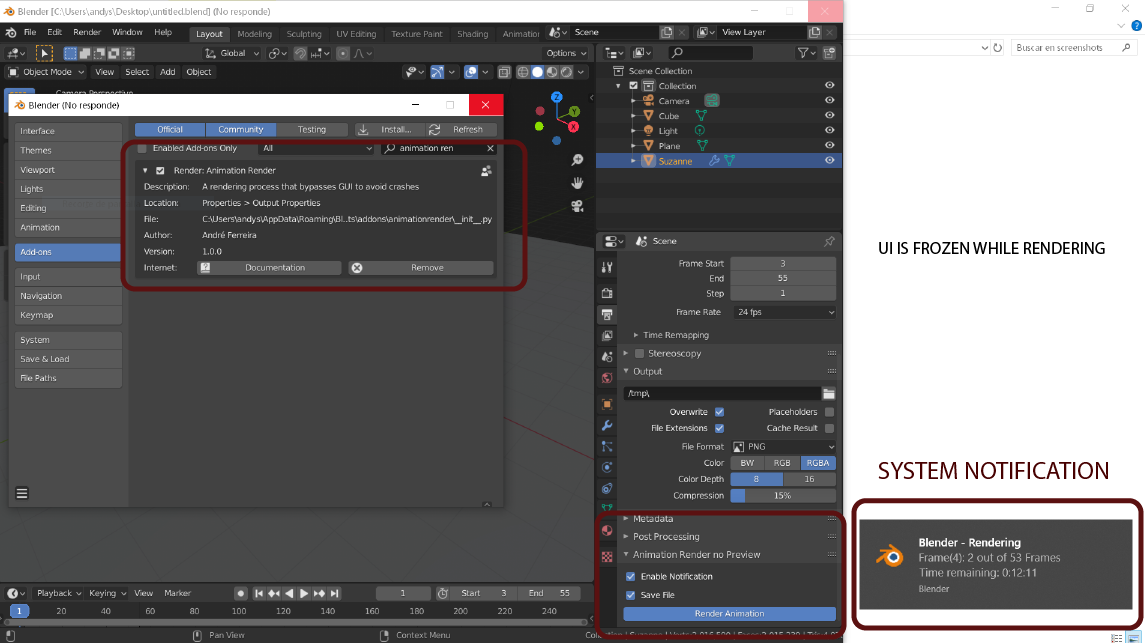Open the Output properties printer icon

[607, 315]
